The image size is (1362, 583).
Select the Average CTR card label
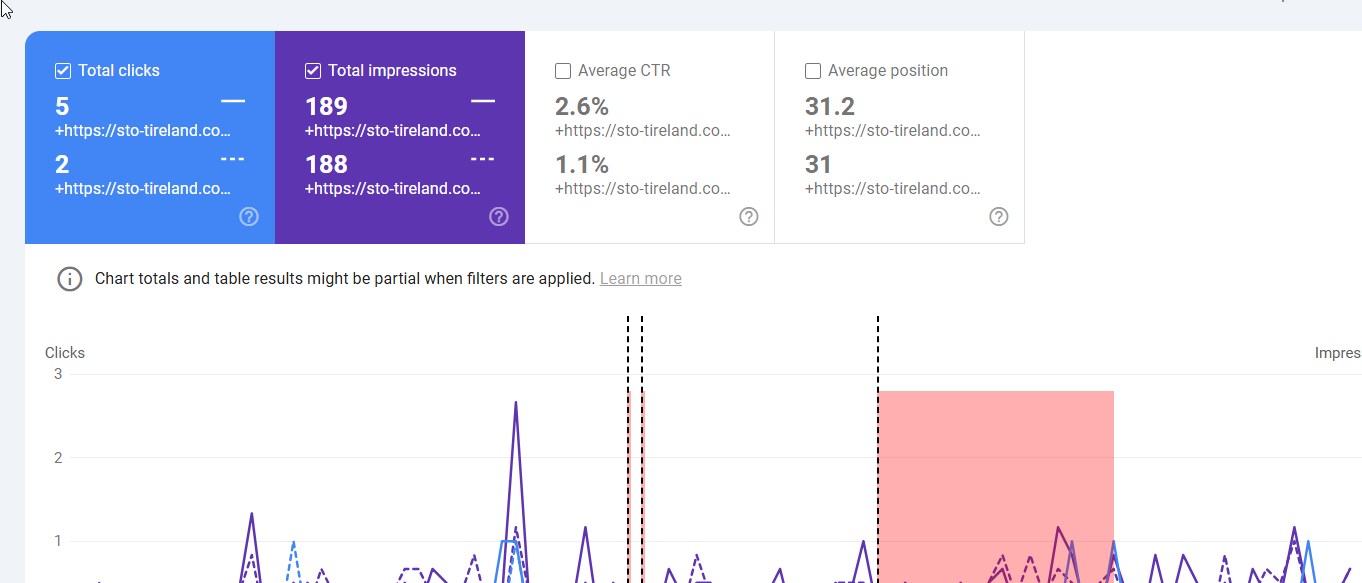point(624,71)
